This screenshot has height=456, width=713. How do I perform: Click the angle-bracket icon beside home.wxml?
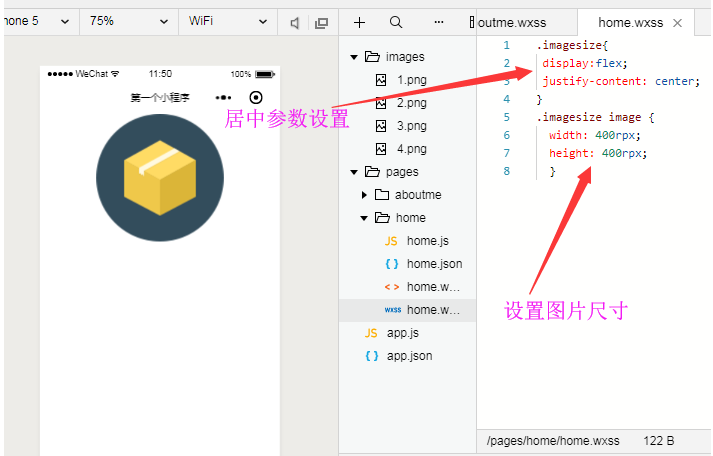click(x=392, y=287)
